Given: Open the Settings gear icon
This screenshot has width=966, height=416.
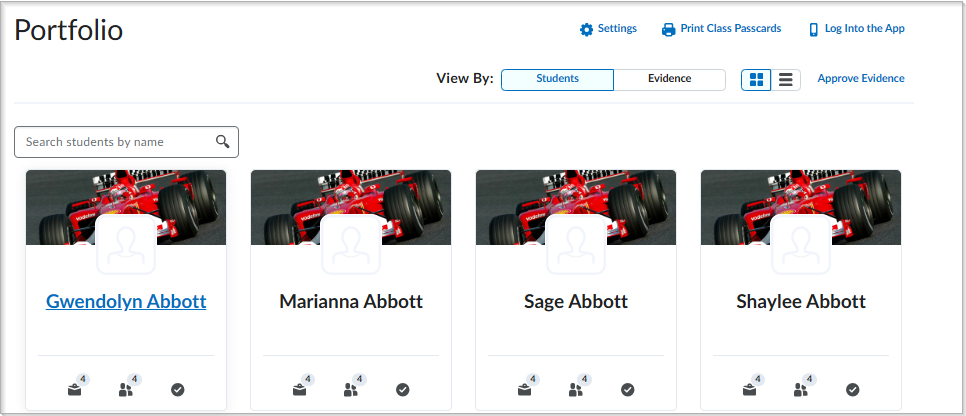Looking at the screenshot, I should [x=586, y=30].
